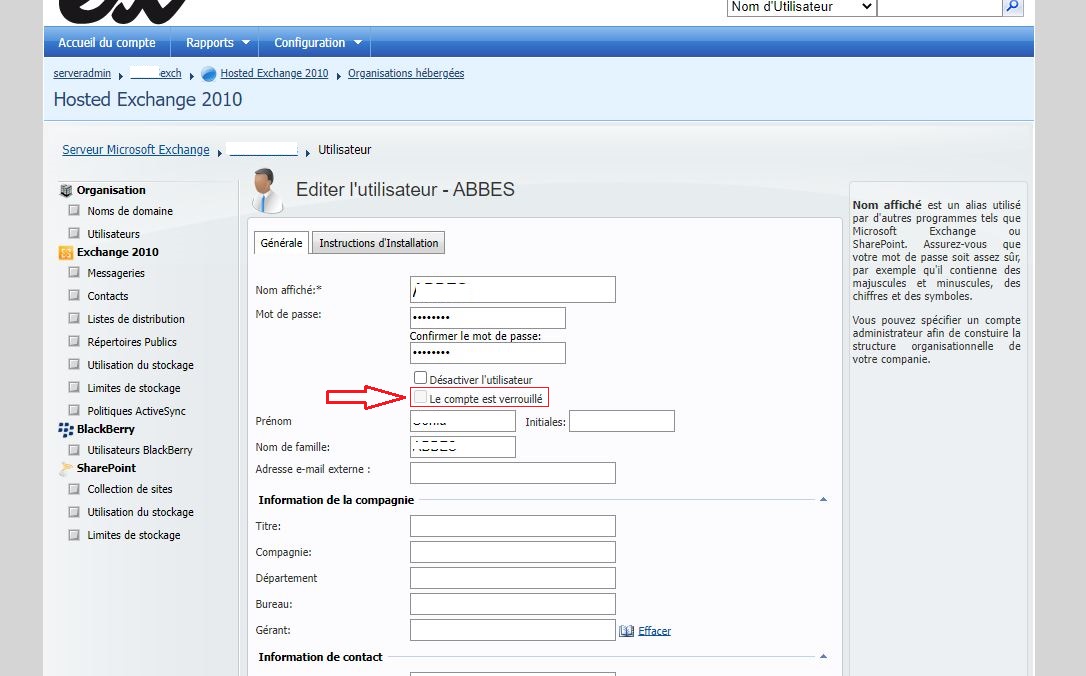Image resolution: width=1086 pixels, height=676 pixels.
Task: Click the Effacer link next to Gérant
Action: (x=655, y=631)
